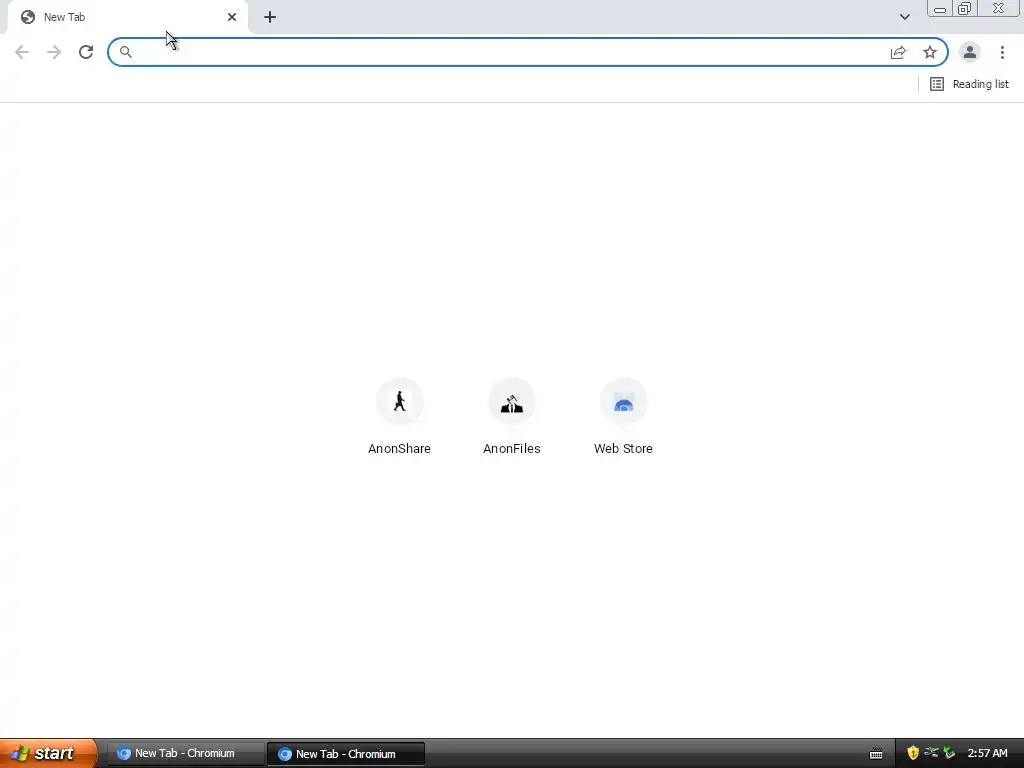Close the Chromium window

click(x=999, y=8)
